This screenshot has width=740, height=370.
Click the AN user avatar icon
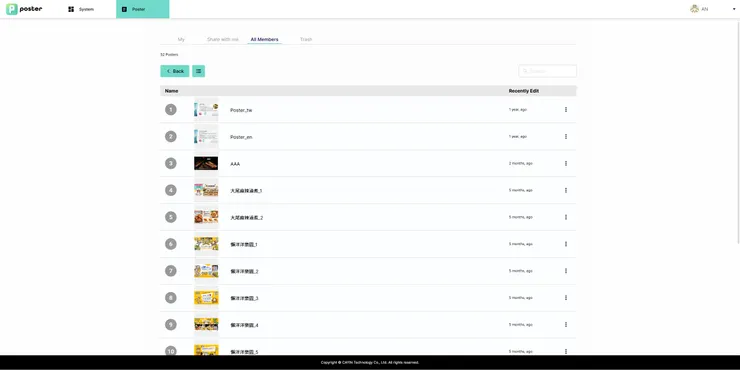(694, 8)
